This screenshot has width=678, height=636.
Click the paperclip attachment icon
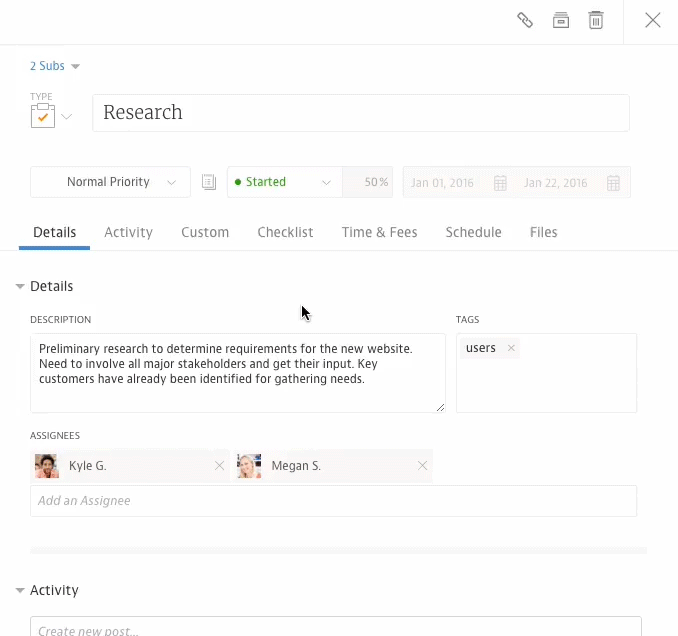(524, 20)
